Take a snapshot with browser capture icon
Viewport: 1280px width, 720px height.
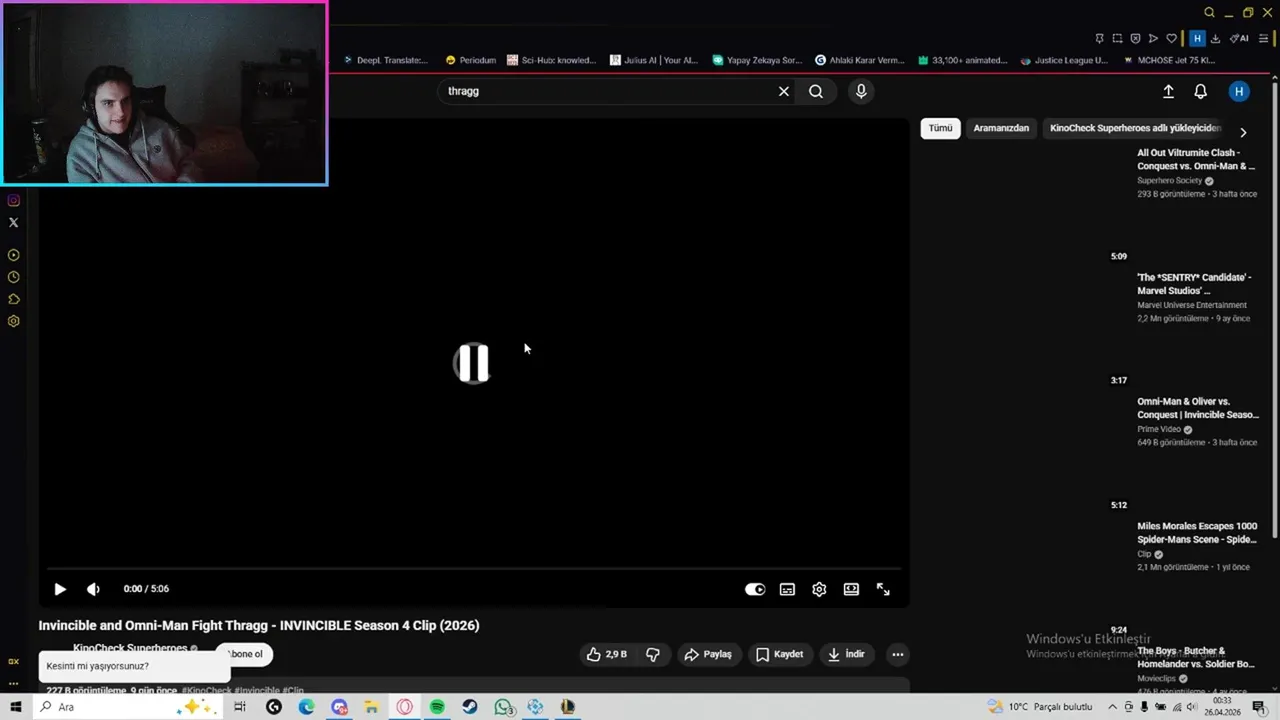point(1117,39)
